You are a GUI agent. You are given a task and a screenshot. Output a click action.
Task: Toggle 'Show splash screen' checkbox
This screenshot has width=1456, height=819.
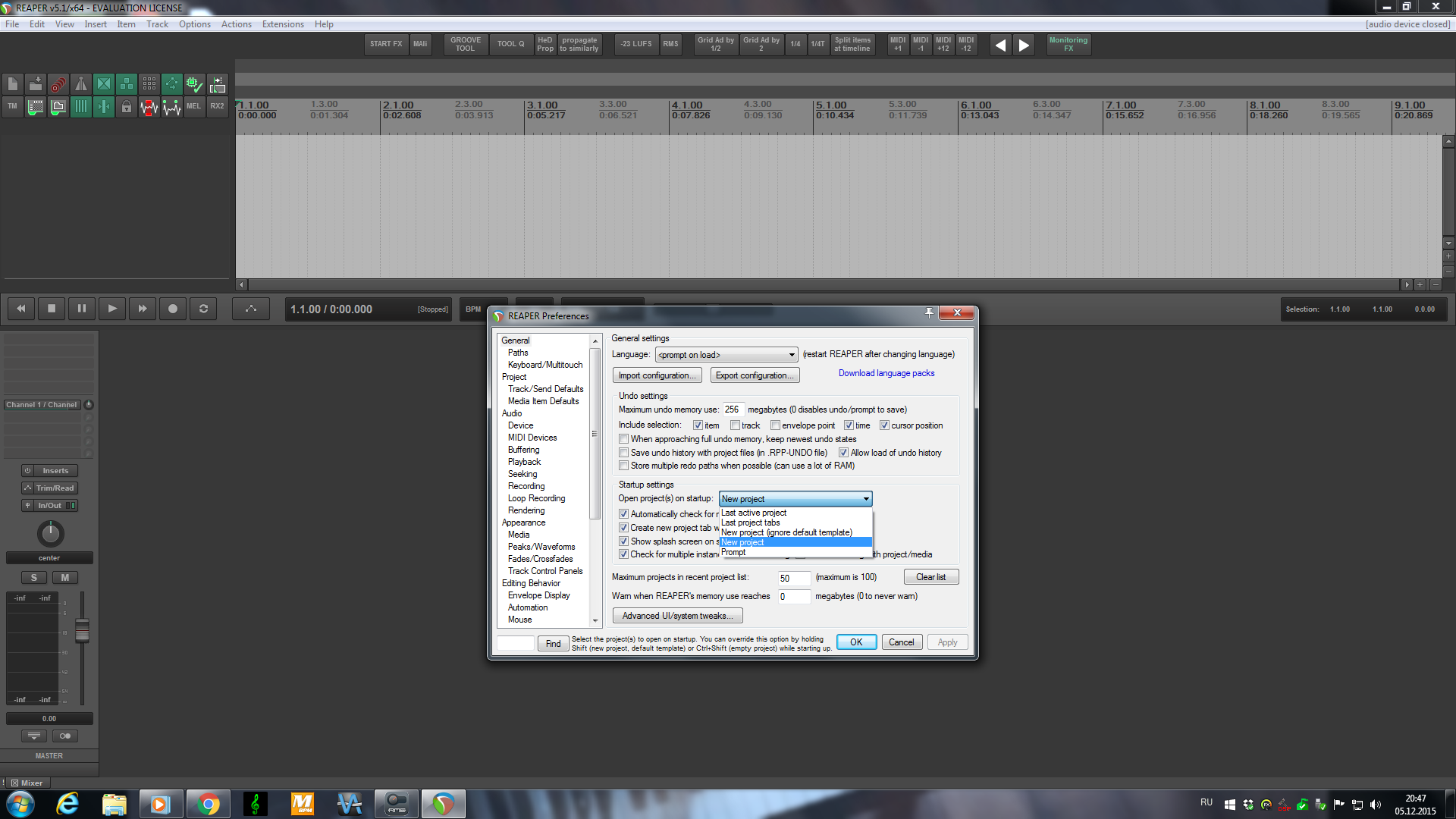point(624,541)
